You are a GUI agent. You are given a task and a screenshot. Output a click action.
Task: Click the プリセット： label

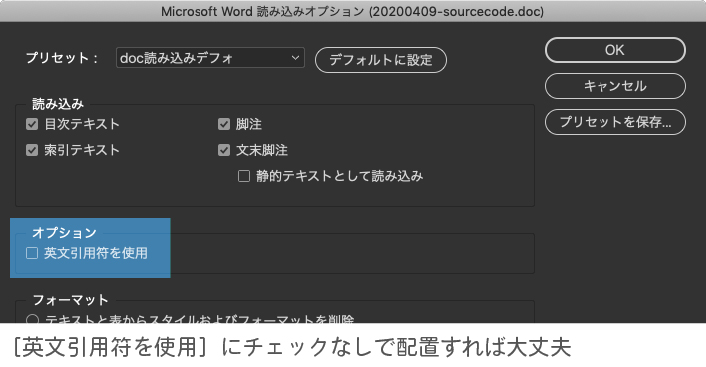(62, 58)
